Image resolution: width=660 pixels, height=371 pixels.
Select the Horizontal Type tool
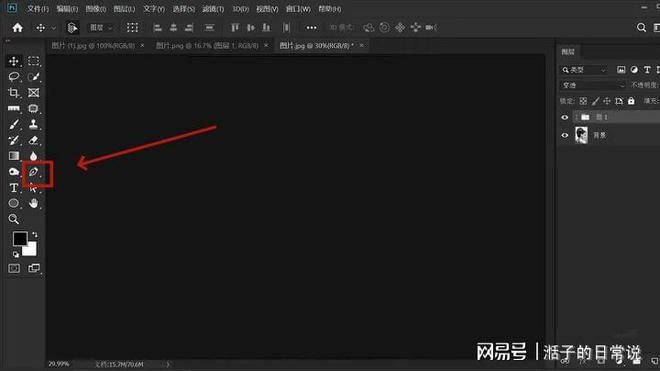click(x=13, y=188)
